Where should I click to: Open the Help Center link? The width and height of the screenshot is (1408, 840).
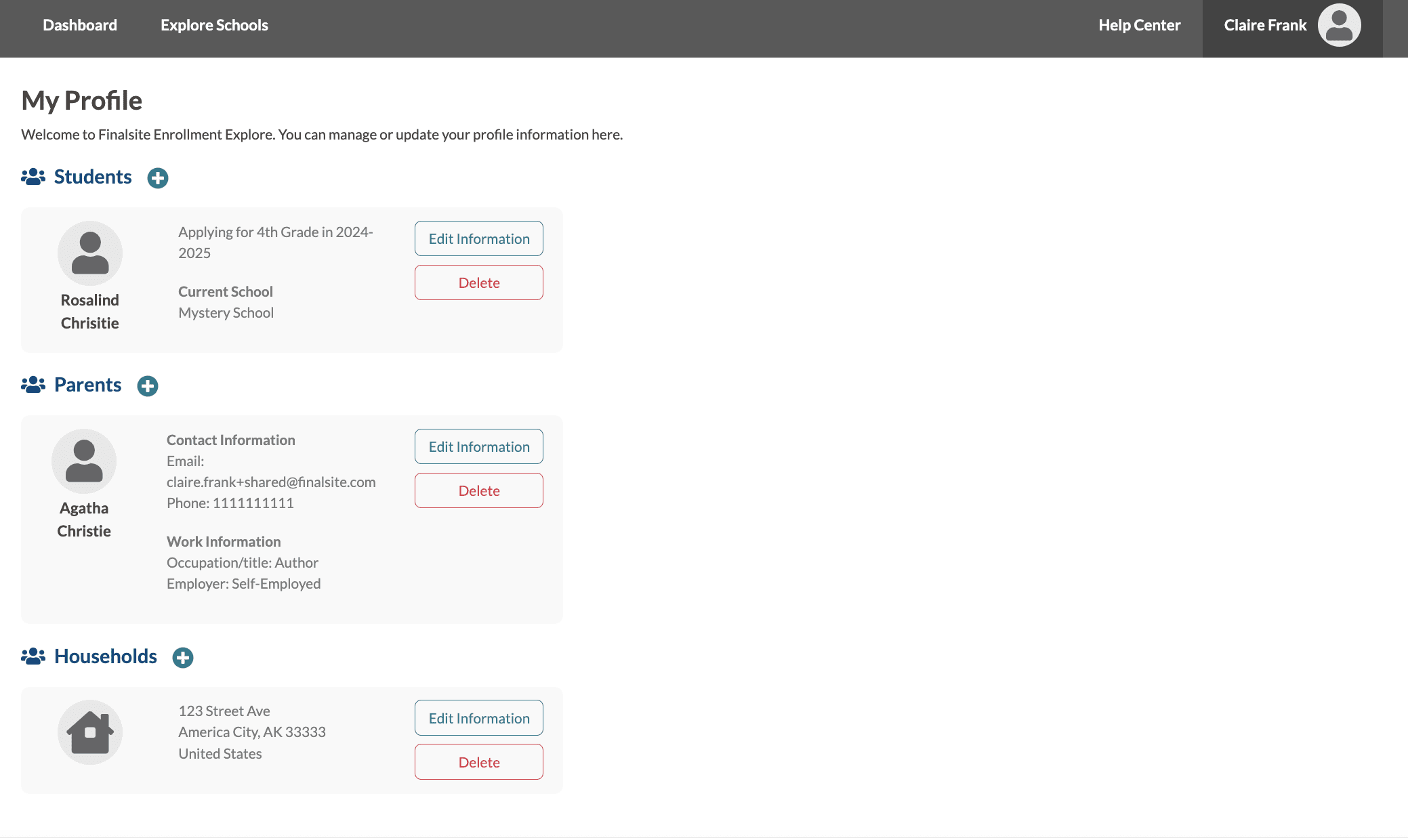click(1139, 25)
